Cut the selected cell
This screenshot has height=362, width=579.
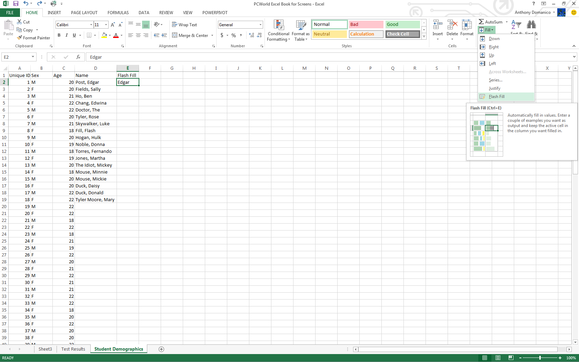pyautogui.click(x=23, y=22)
